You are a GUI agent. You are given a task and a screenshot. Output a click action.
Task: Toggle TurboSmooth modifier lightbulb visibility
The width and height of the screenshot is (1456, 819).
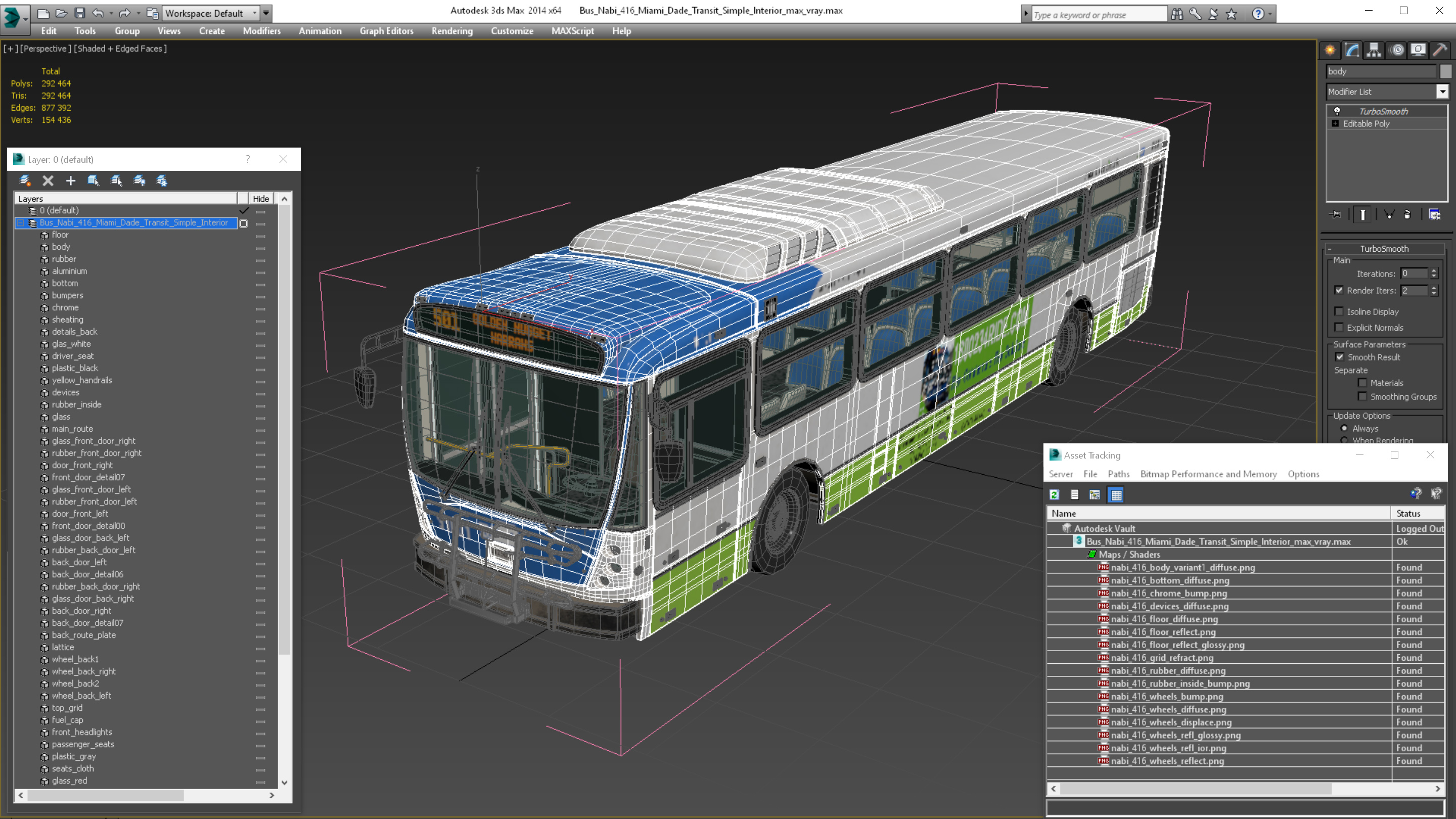1337,111
